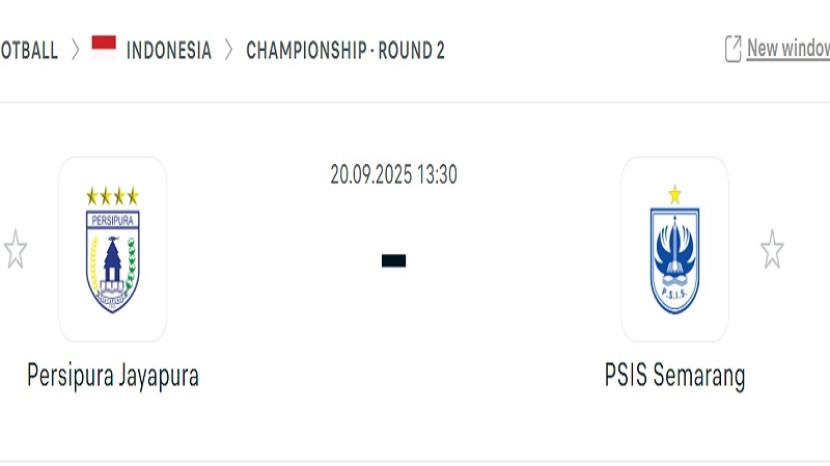Select INDONESIA breadcrumb item
The image size is (830, 466).
pyautogui.click(x=168, y=50)
